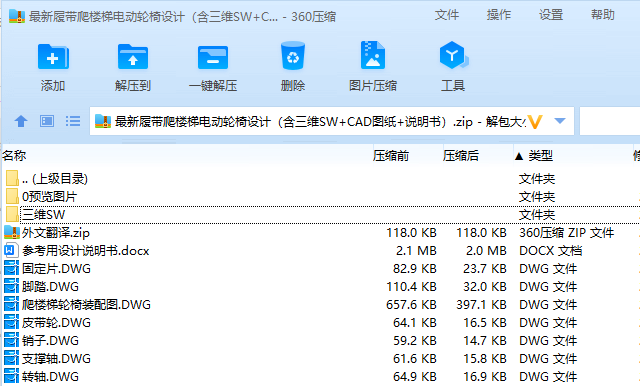Click the DWG icon of 销子.DWG

11,340
